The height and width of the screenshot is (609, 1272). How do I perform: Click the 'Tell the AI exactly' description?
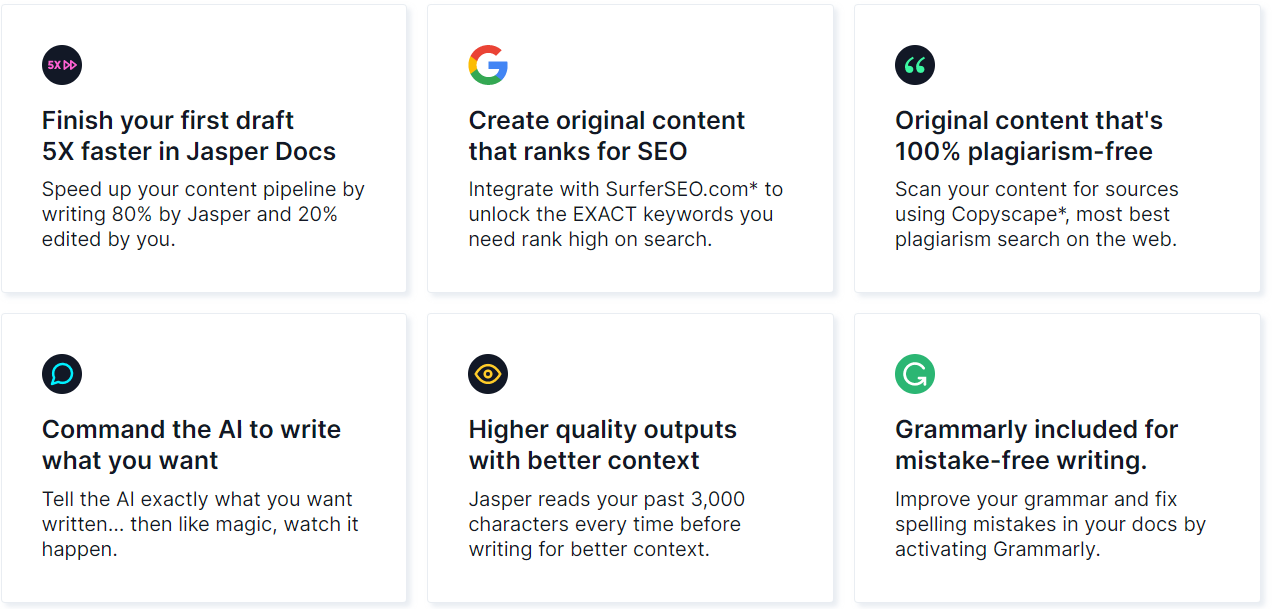[200, 524]
